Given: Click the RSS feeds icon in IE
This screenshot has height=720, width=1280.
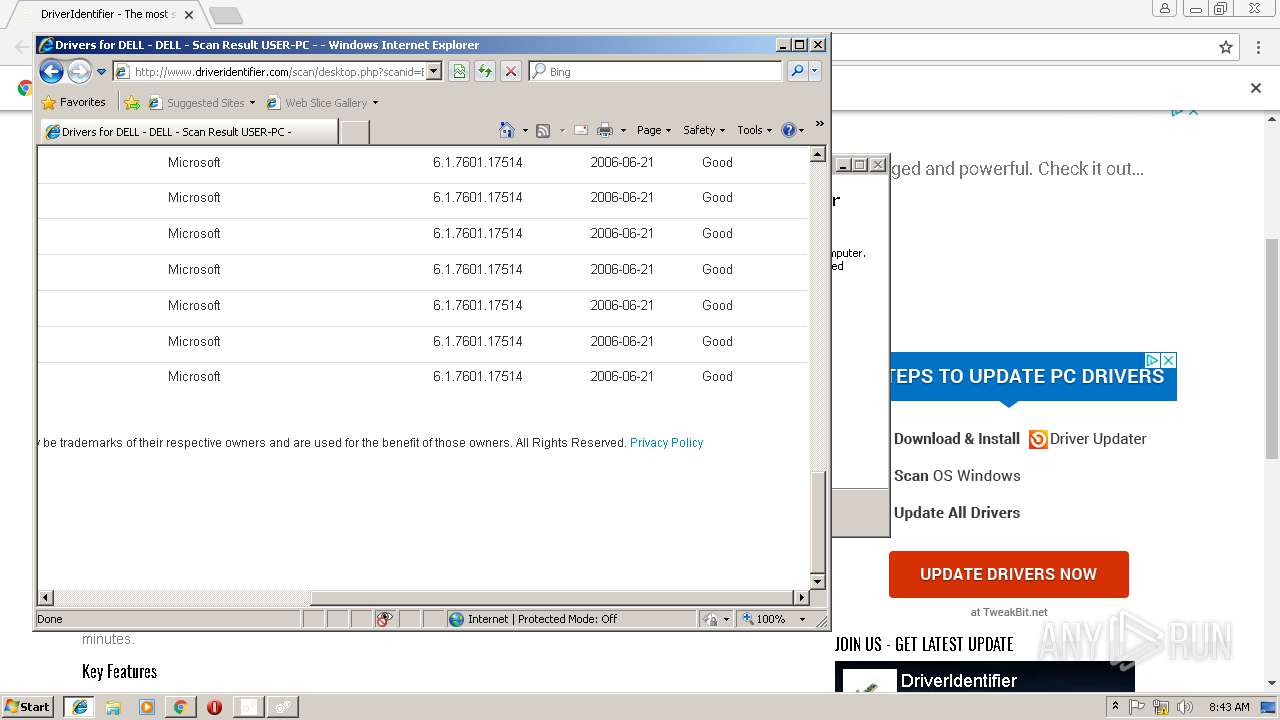Looking at the screenshot, I should pos(543,130).
